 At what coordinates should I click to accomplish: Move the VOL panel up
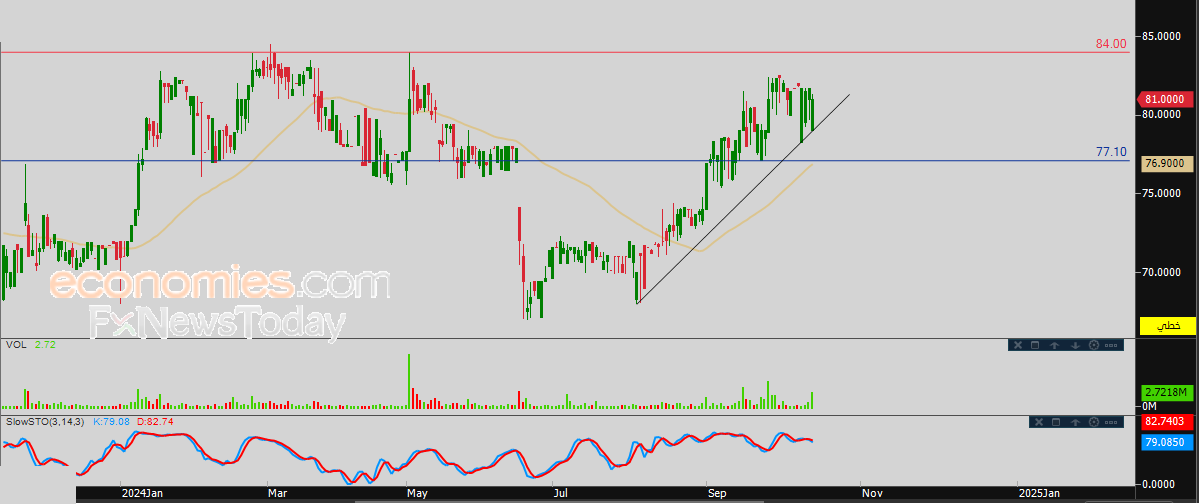pos(1055,345)
